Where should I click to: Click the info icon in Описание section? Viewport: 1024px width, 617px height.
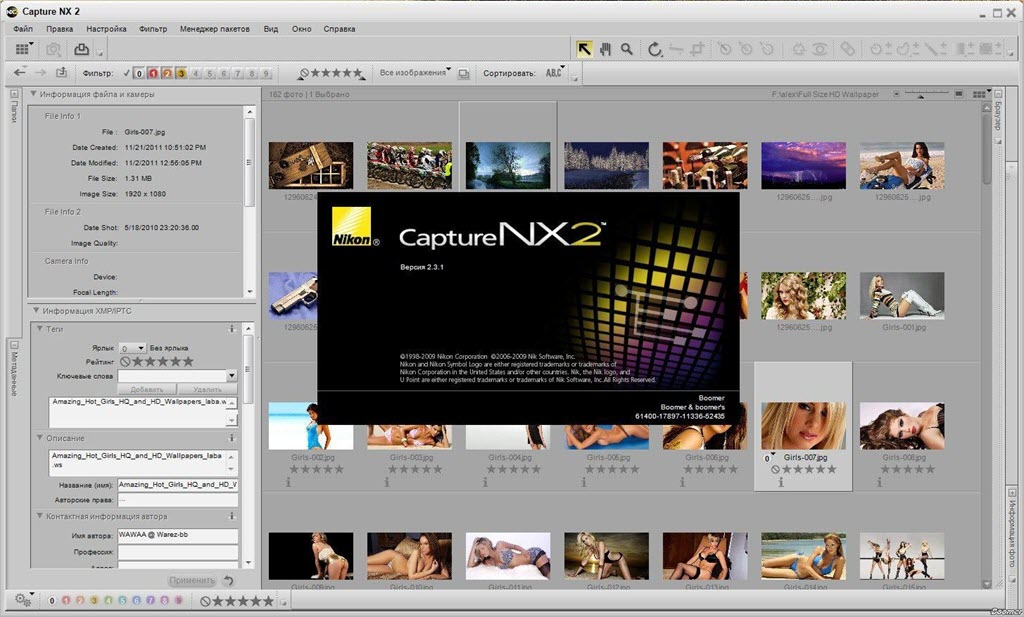click(x=232, y=438)
